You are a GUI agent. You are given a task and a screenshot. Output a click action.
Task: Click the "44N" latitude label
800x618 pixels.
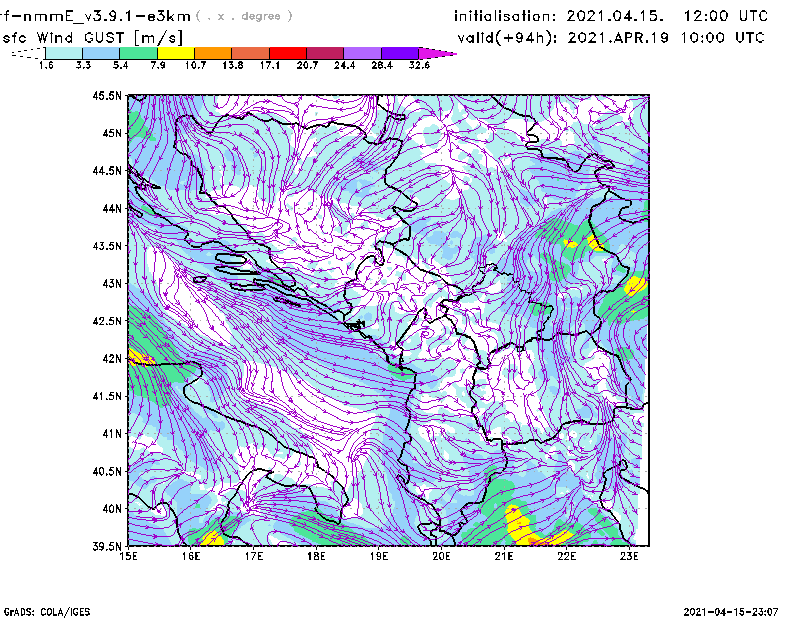coord(112,208)
